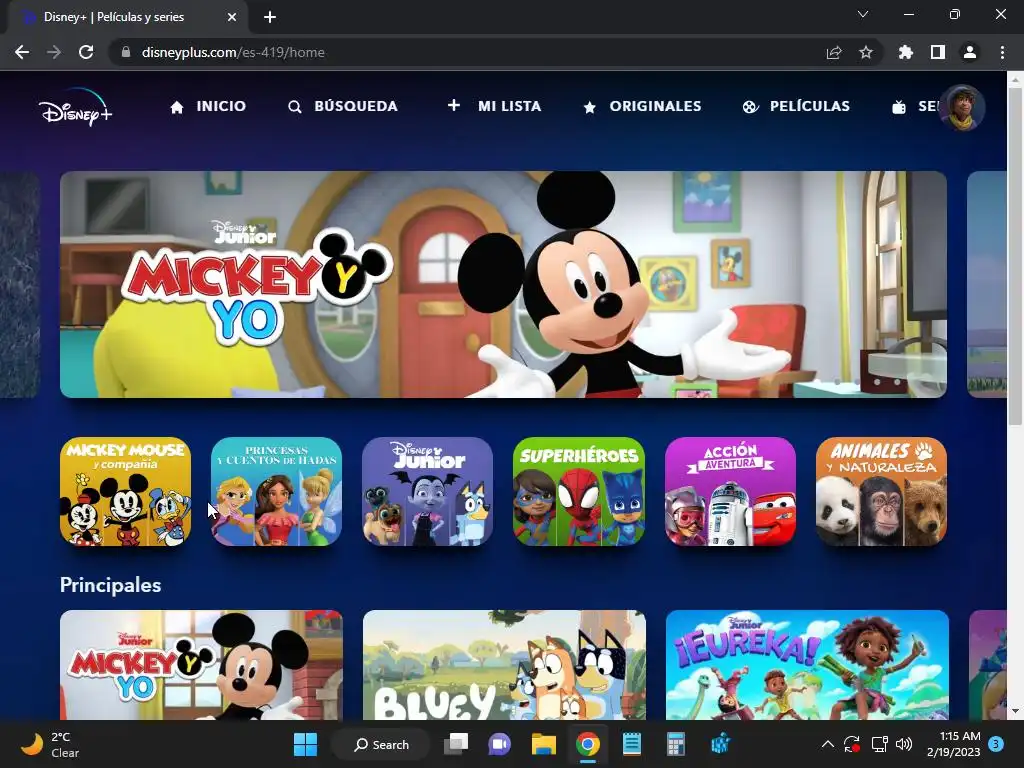Open ORIGINALES in the navigation bar
Screen dimensions: 1024x768
coord(642,106)
